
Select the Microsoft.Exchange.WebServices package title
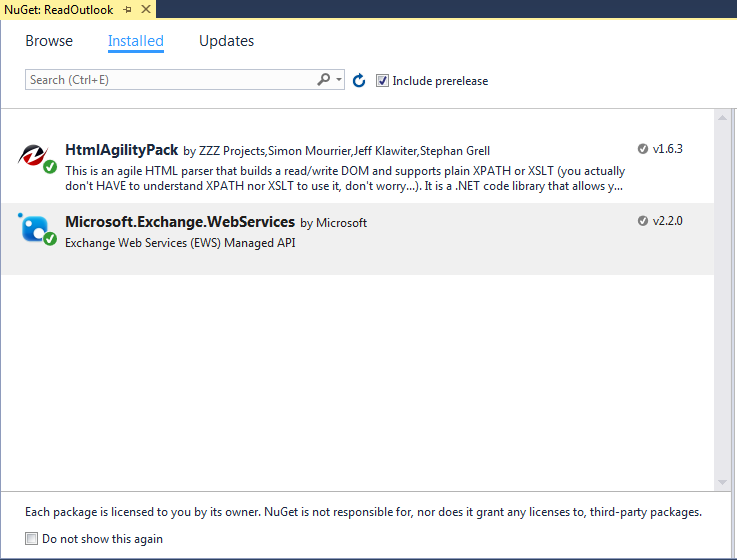(180, 221)
